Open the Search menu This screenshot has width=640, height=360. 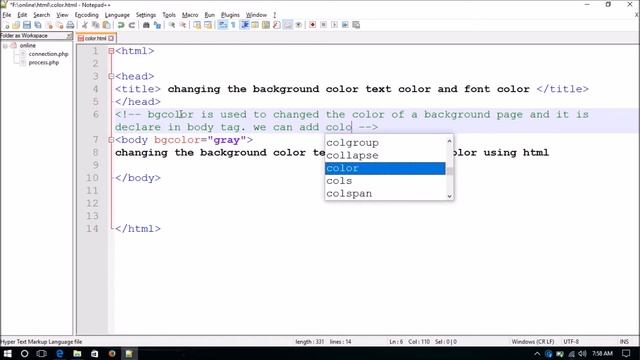[42, 15]
